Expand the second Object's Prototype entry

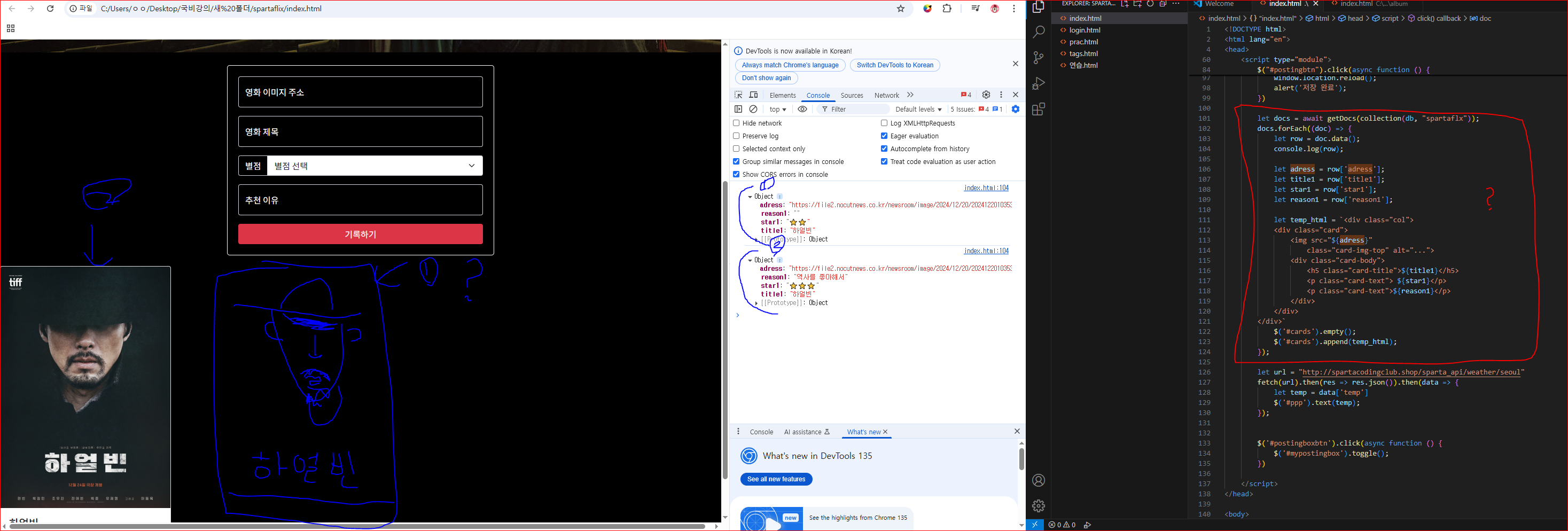[756, 303]
